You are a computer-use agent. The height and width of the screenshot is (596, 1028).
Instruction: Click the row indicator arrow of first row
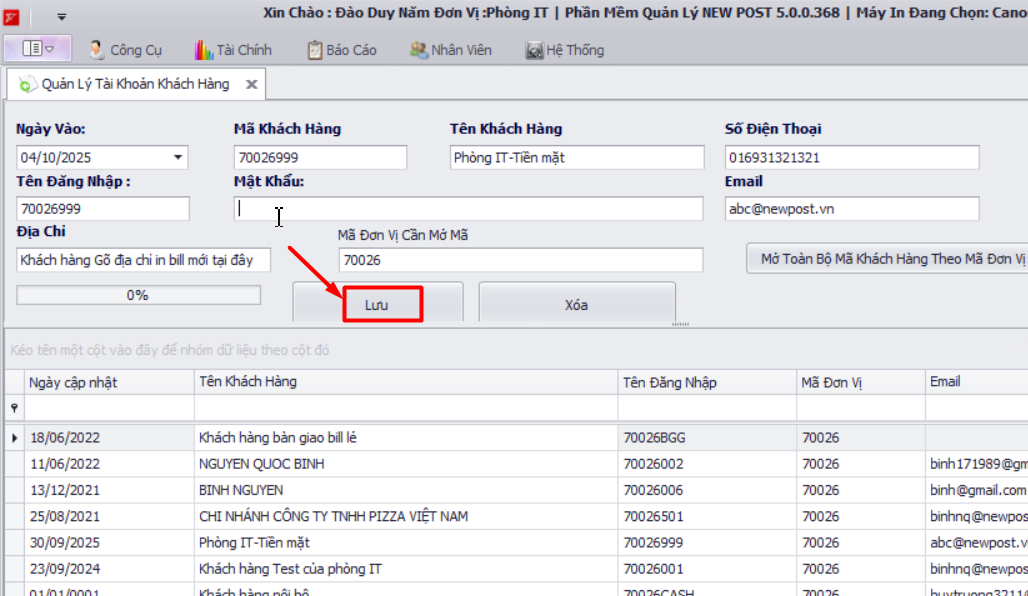(x=14, y=438)
